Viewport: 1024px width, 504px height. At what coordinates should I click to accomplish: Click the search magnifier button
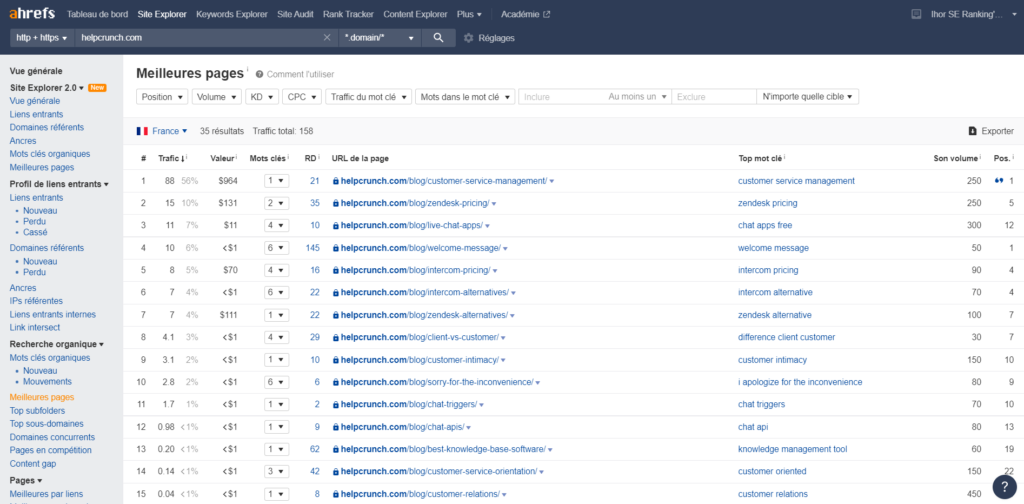click(x=439, y=38)
